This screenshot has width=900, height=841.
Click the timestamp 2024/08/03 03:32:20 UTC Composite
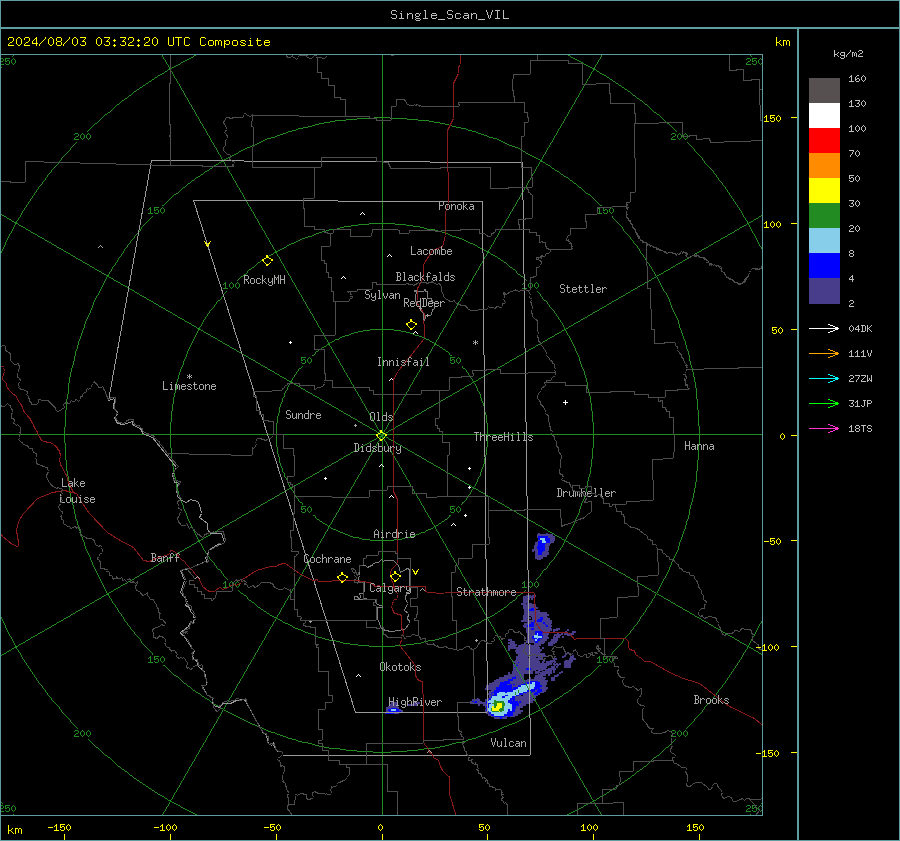click(139, 42)
